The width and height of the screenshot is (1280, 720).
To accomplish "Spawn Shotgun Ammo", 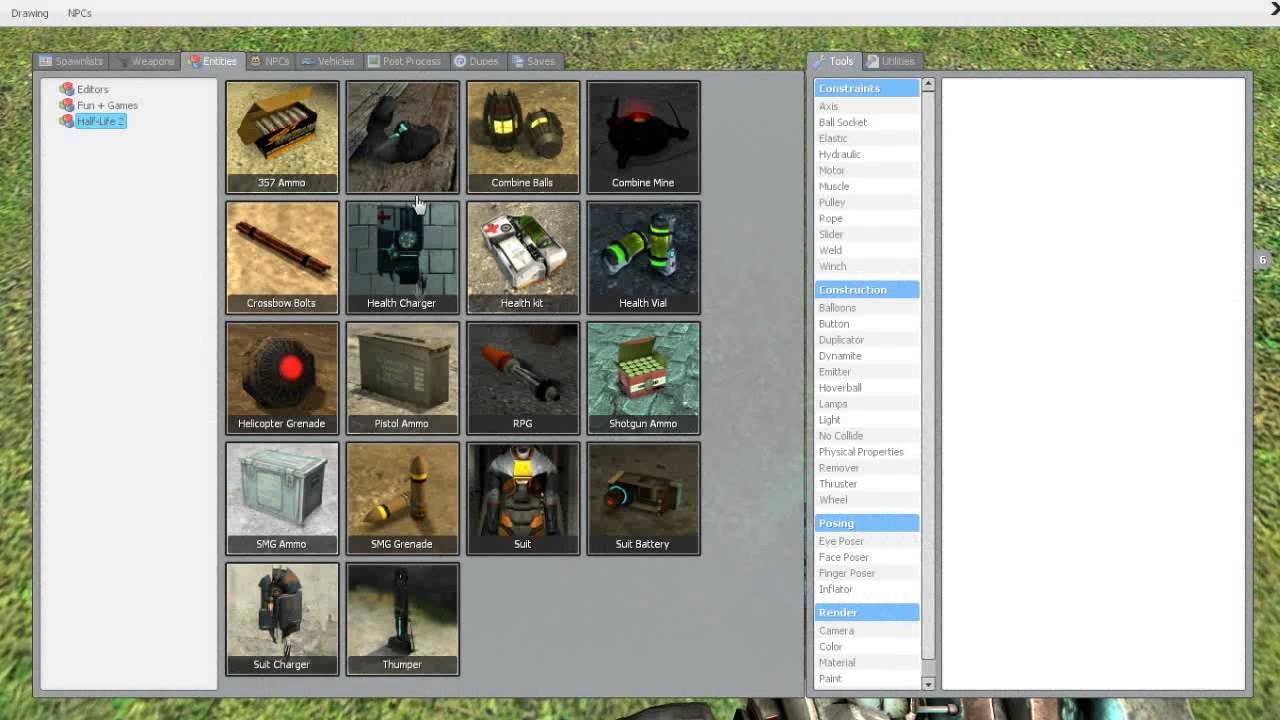I will point(643,378).
